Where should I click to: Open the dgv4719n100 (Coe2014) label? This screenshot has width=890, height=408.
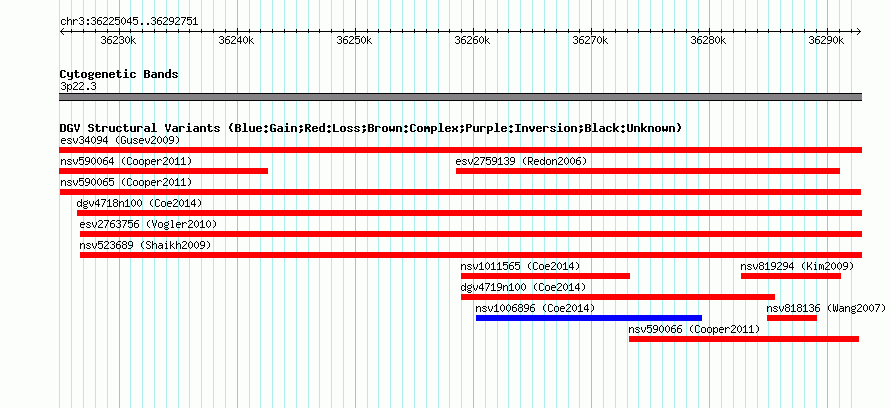tap(523, 287)
